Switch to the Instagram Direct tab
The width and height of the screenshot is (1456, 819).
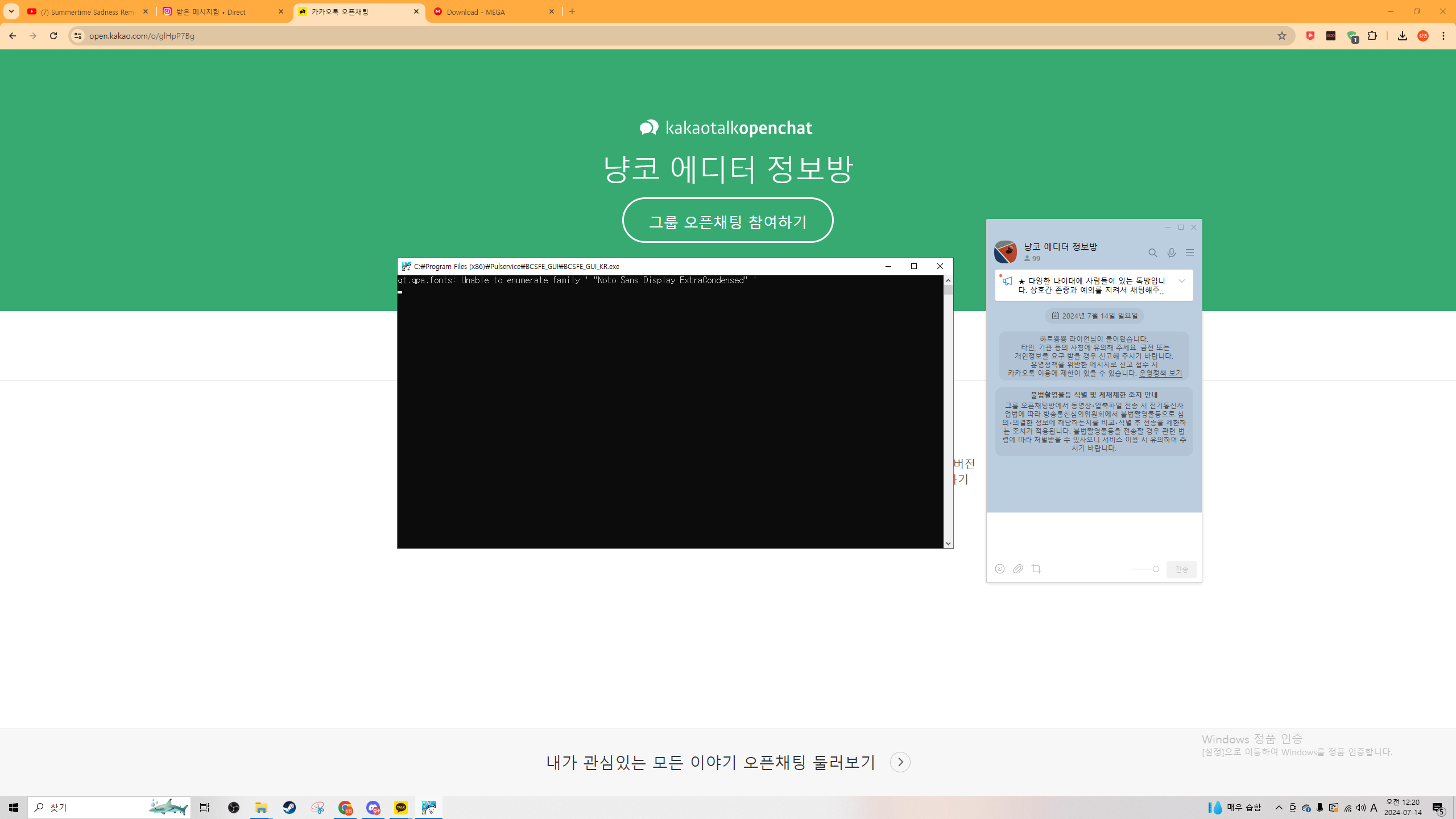pyautogui.click(x=224, y=11)
